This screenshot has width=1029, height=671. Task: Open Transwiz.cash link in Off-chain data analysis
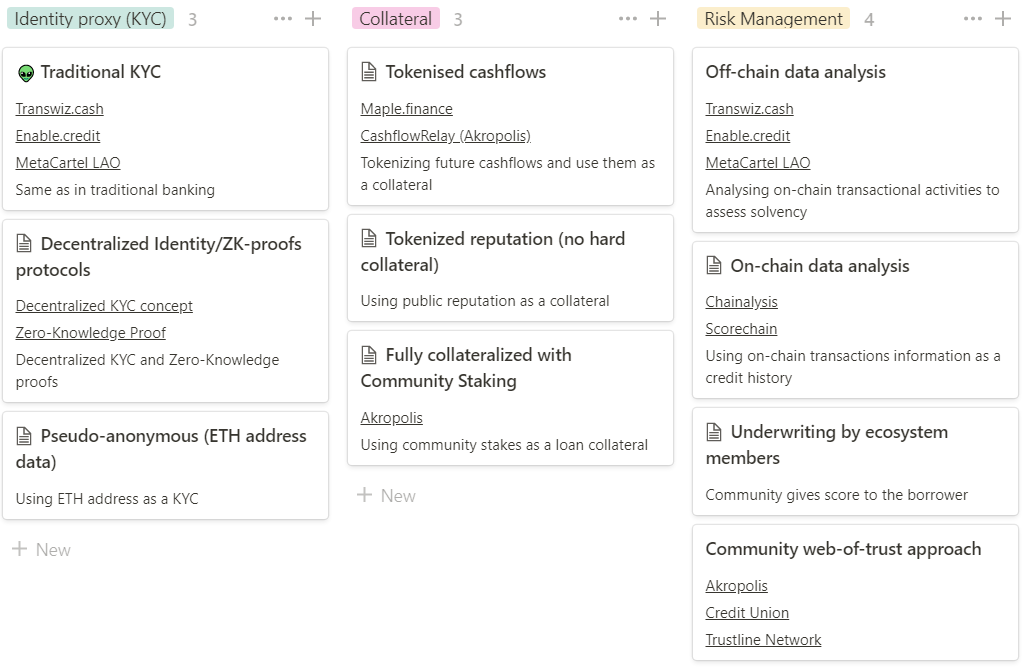click(x=749, y=109)
